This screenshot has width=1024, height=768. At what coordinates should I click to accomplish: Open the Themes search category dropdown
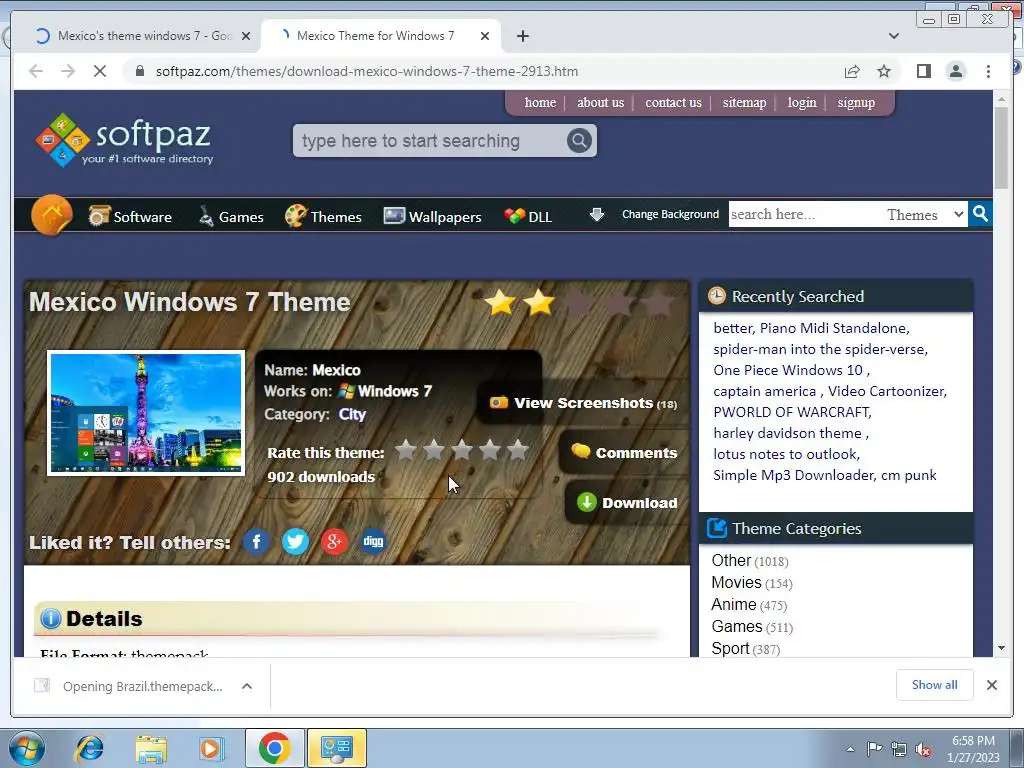tap(924, 214)
